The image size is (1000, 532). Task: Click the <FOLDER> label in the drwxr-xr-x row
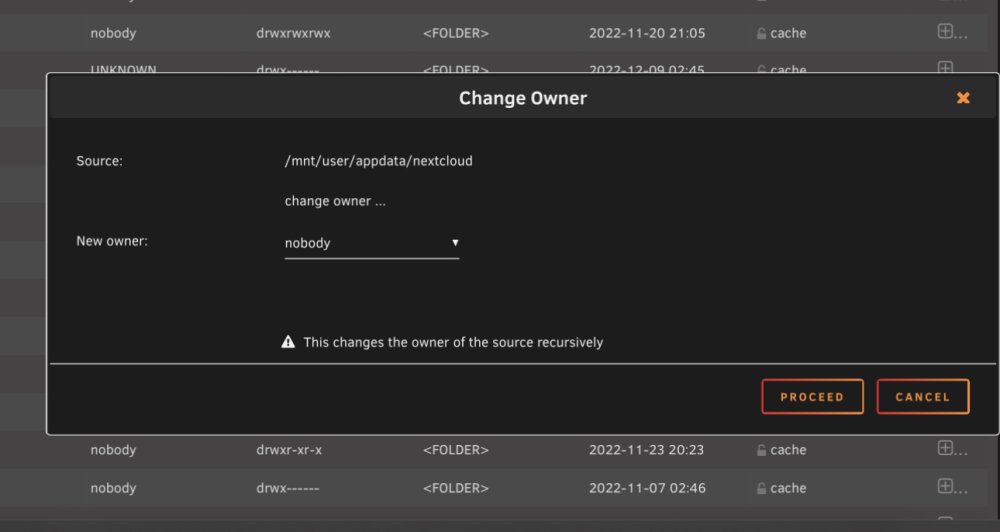(455, 450)
